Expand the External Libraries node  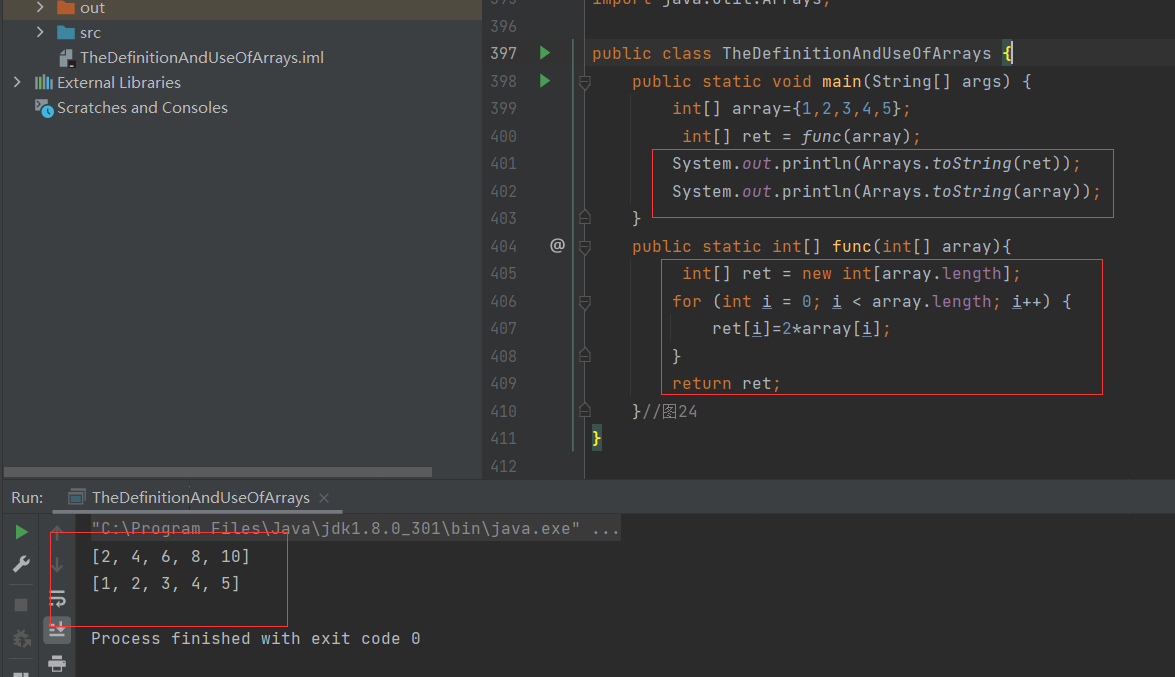click(x=17, y=82)
